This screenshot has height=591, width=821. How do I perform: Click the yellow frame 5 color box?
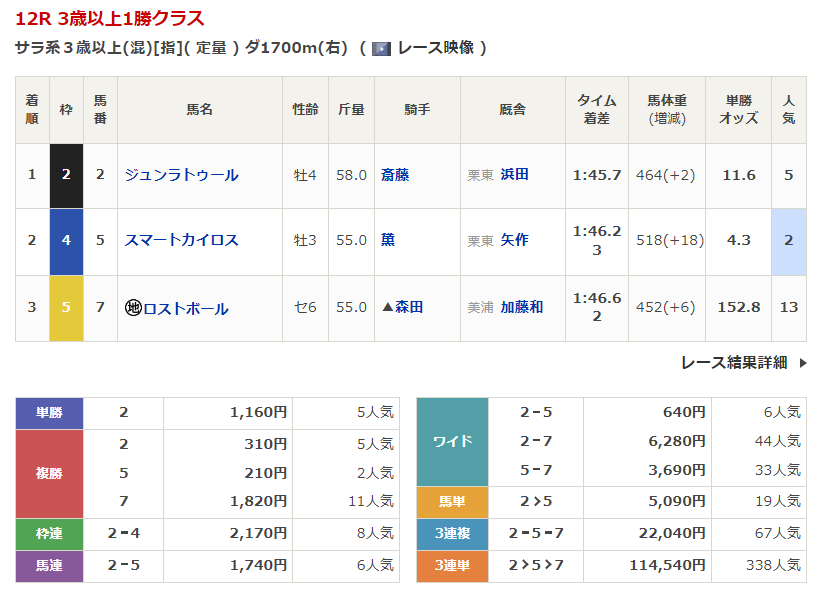coord(66,307)
